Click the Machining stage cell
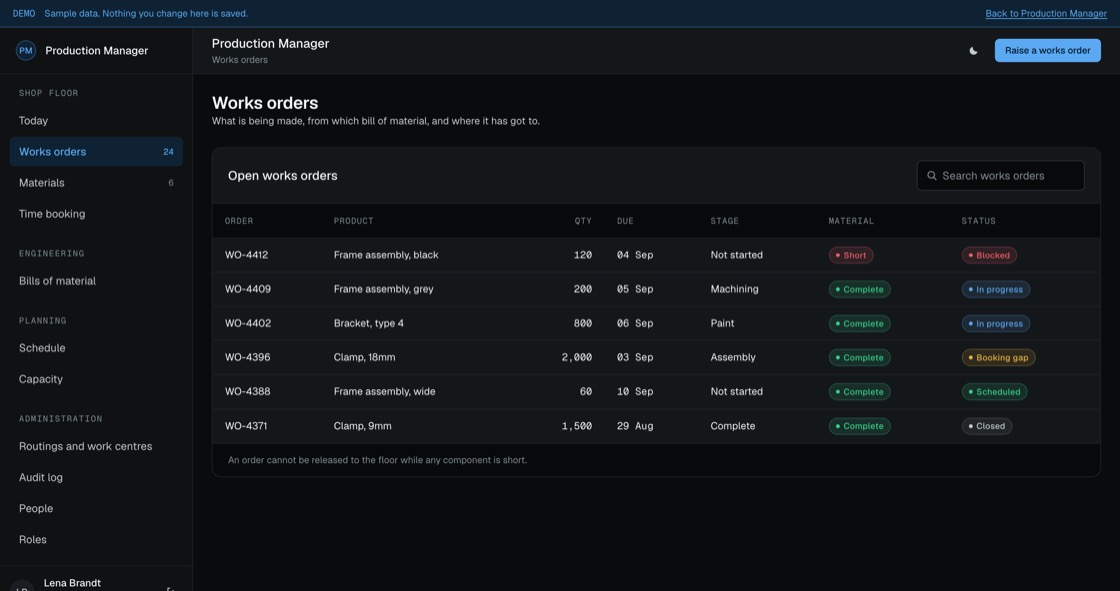1120x591 pixels. pos(734,289)
